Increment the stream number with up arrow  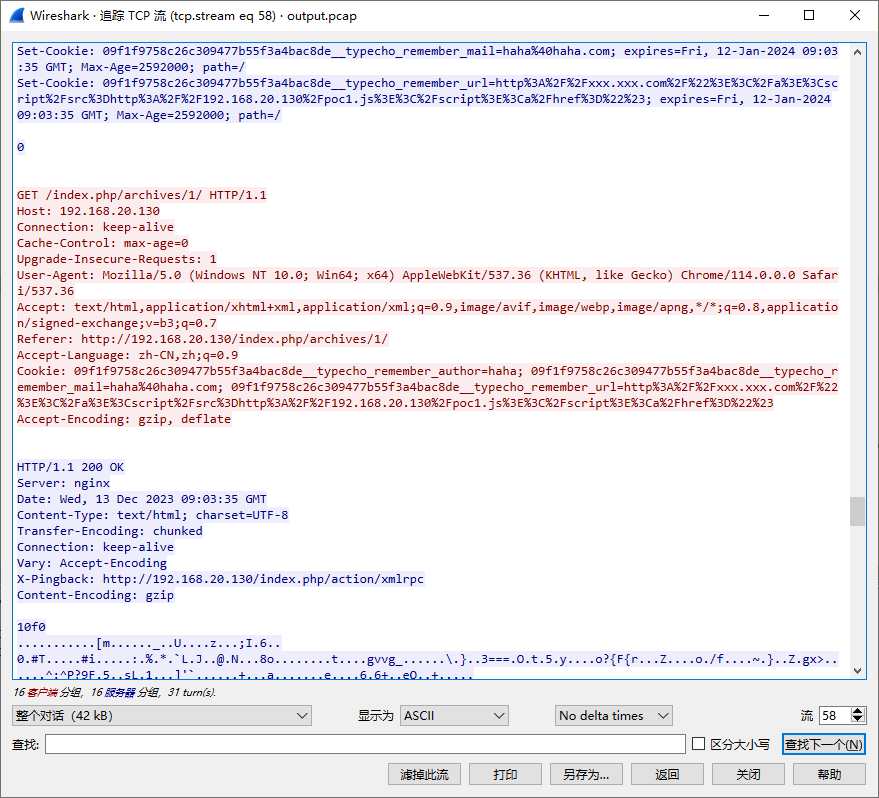pyautogui.click(x=857, y=711)
